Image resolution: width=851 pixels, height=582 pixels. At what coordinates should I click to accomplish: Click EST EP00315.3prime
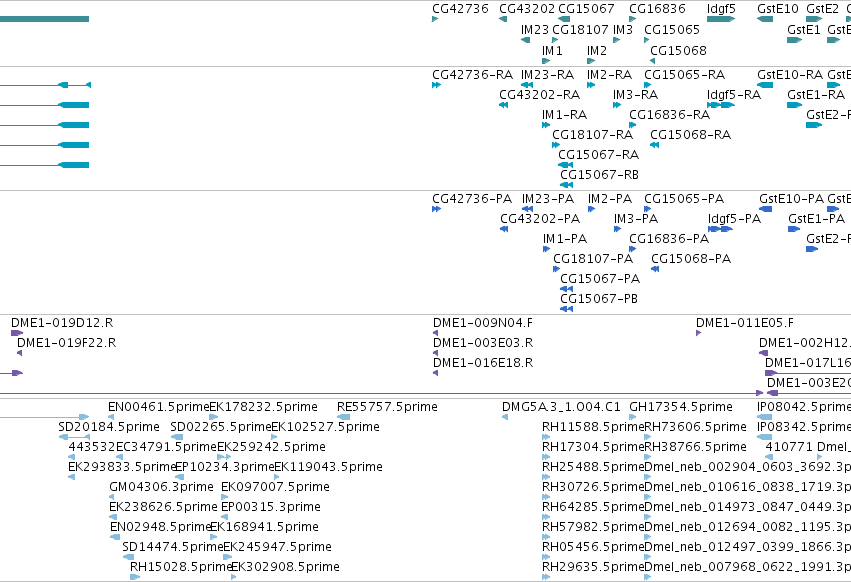pos(270,508)
